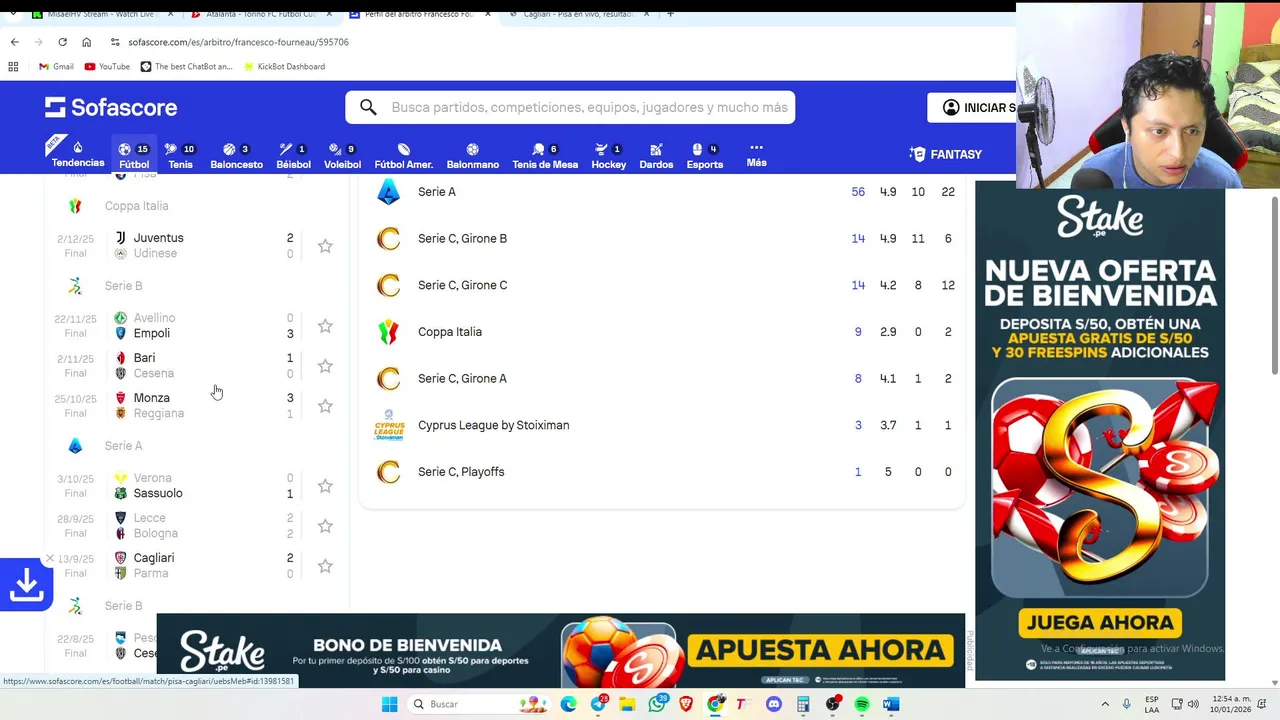Open Word from the taskbar
Screen dimensions: 1280x720
pos(890,704)
